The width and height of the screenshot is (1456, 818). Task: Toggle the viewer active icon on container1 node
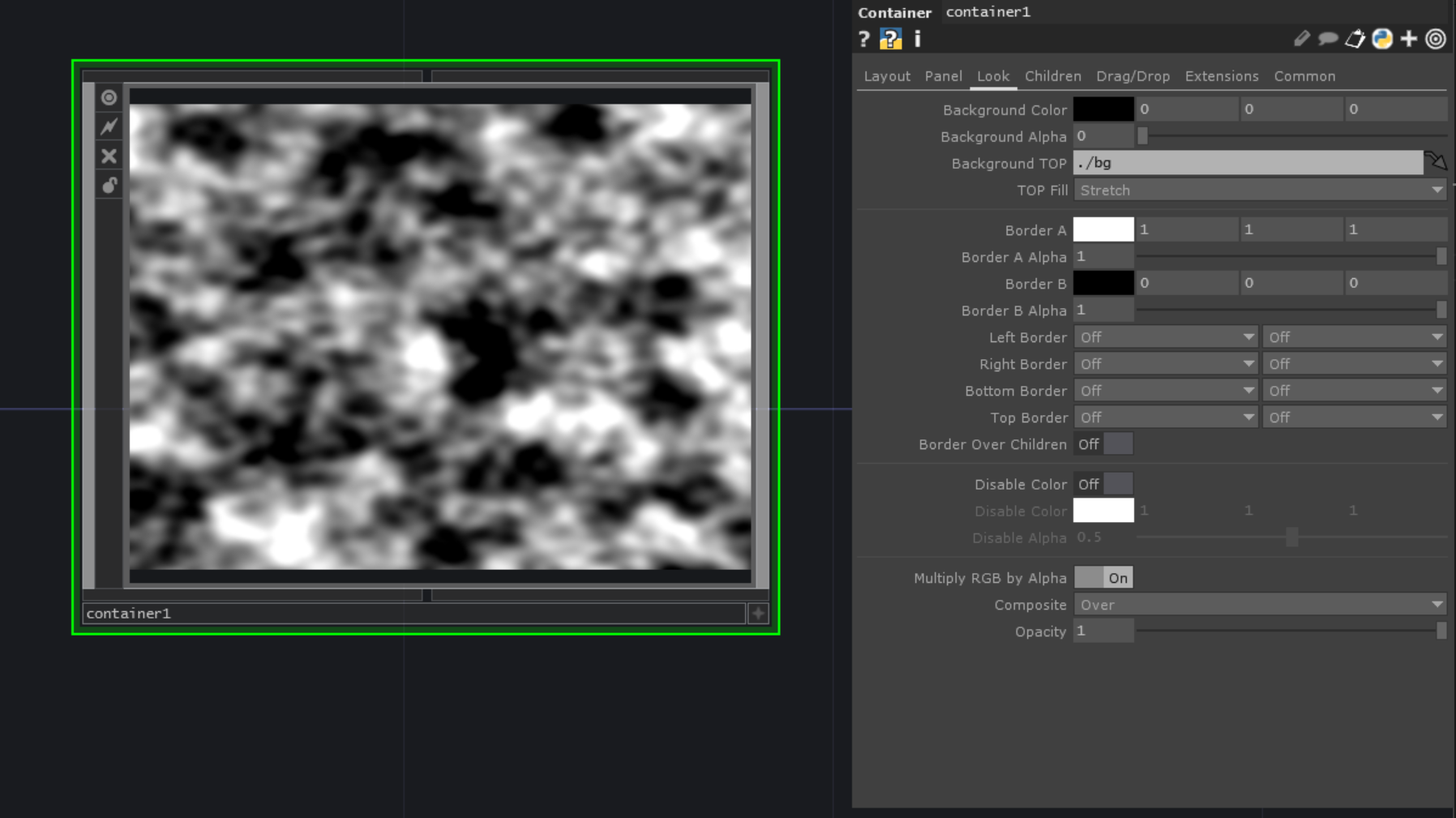[109, 97]
